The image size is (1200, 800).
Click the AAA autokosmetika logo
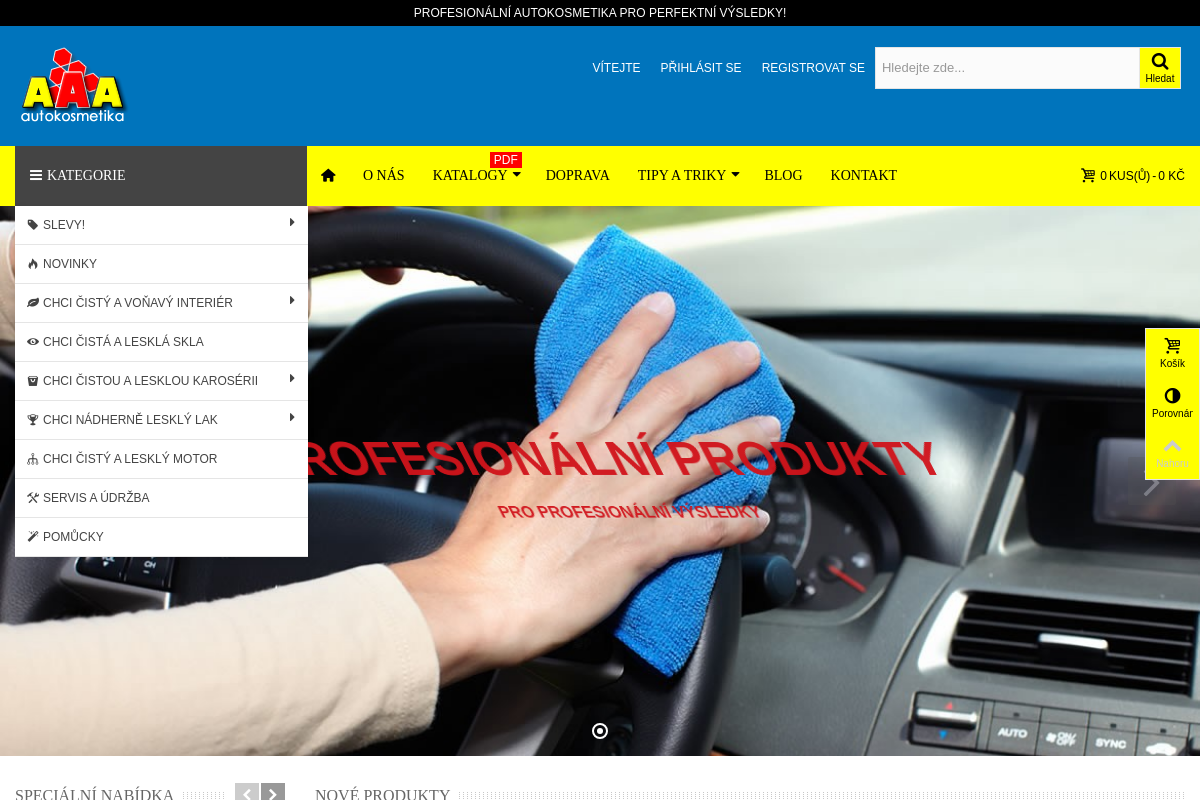point(72,85)
